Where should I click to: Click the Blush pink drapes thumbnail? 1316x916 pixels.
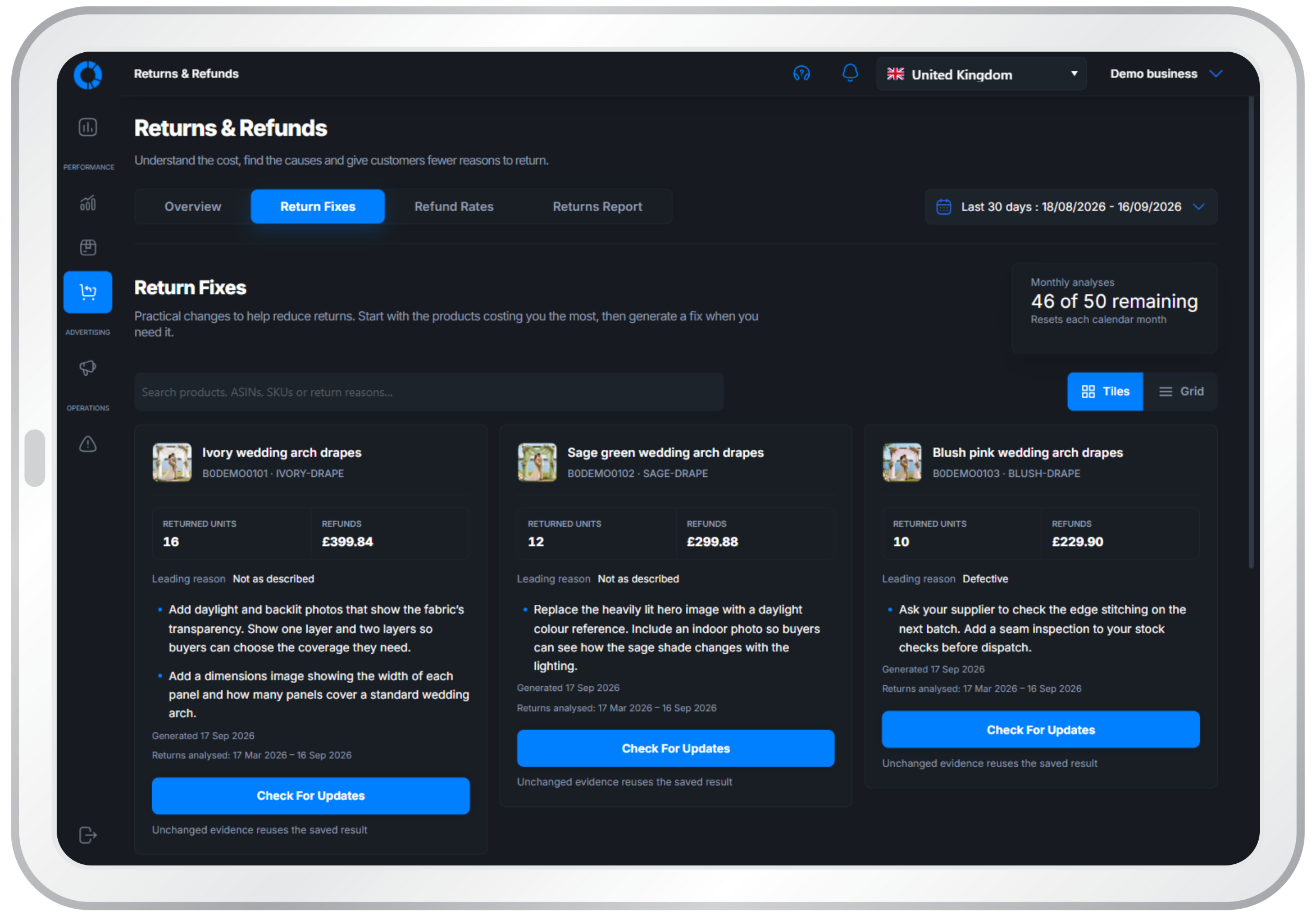[902, 462]
